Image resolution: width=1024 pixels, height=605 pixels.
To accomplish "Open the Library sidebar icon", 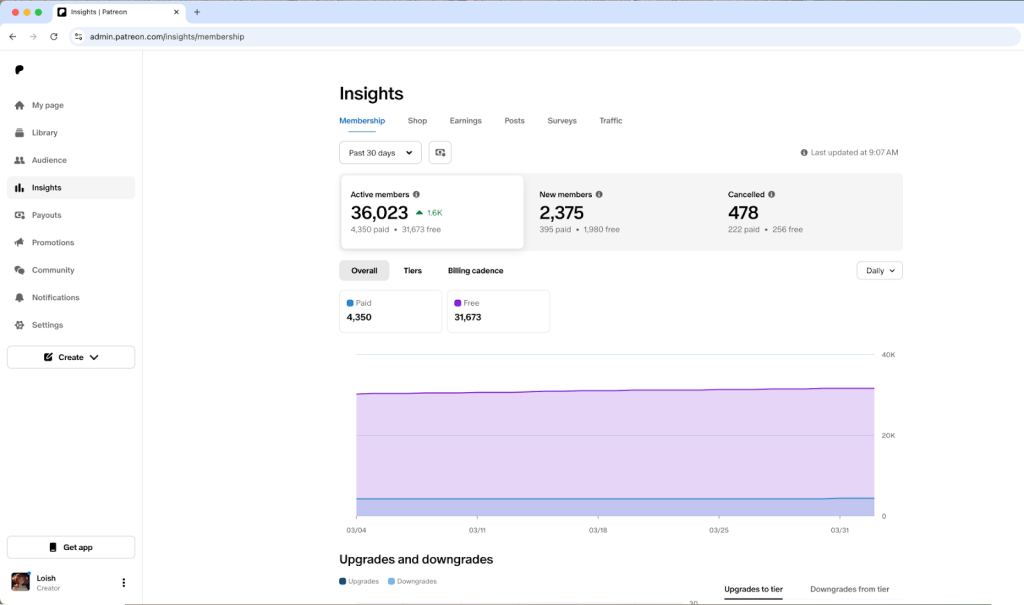I will pyautogui.click(x=20, y=133).
